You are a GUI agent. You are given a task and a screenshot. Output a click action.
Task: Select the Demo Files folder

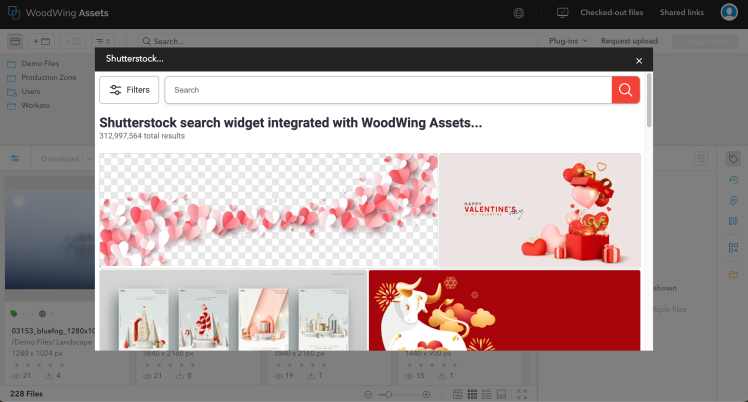coord(40,63)
